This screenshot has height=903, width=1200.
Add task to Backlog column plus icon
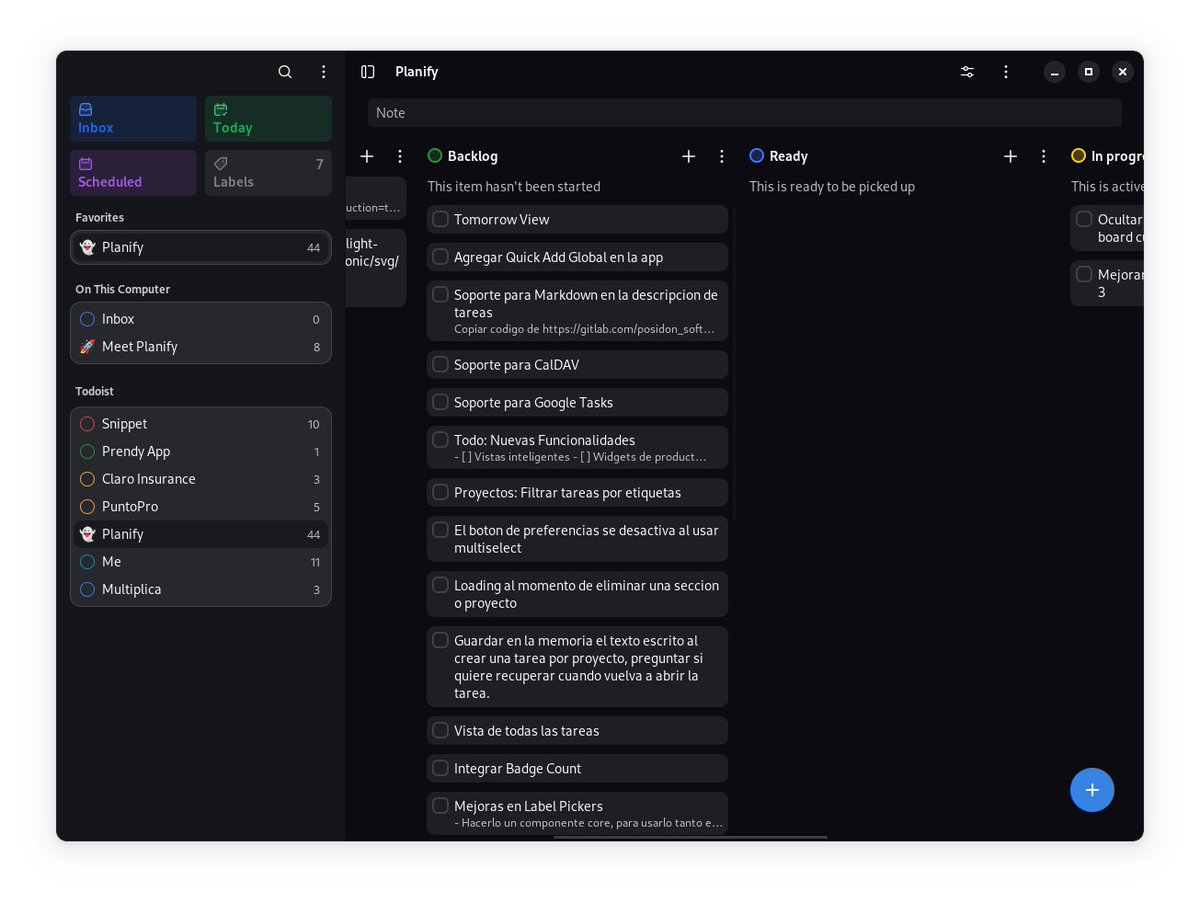pyautogui.click(x=688, y=156)
